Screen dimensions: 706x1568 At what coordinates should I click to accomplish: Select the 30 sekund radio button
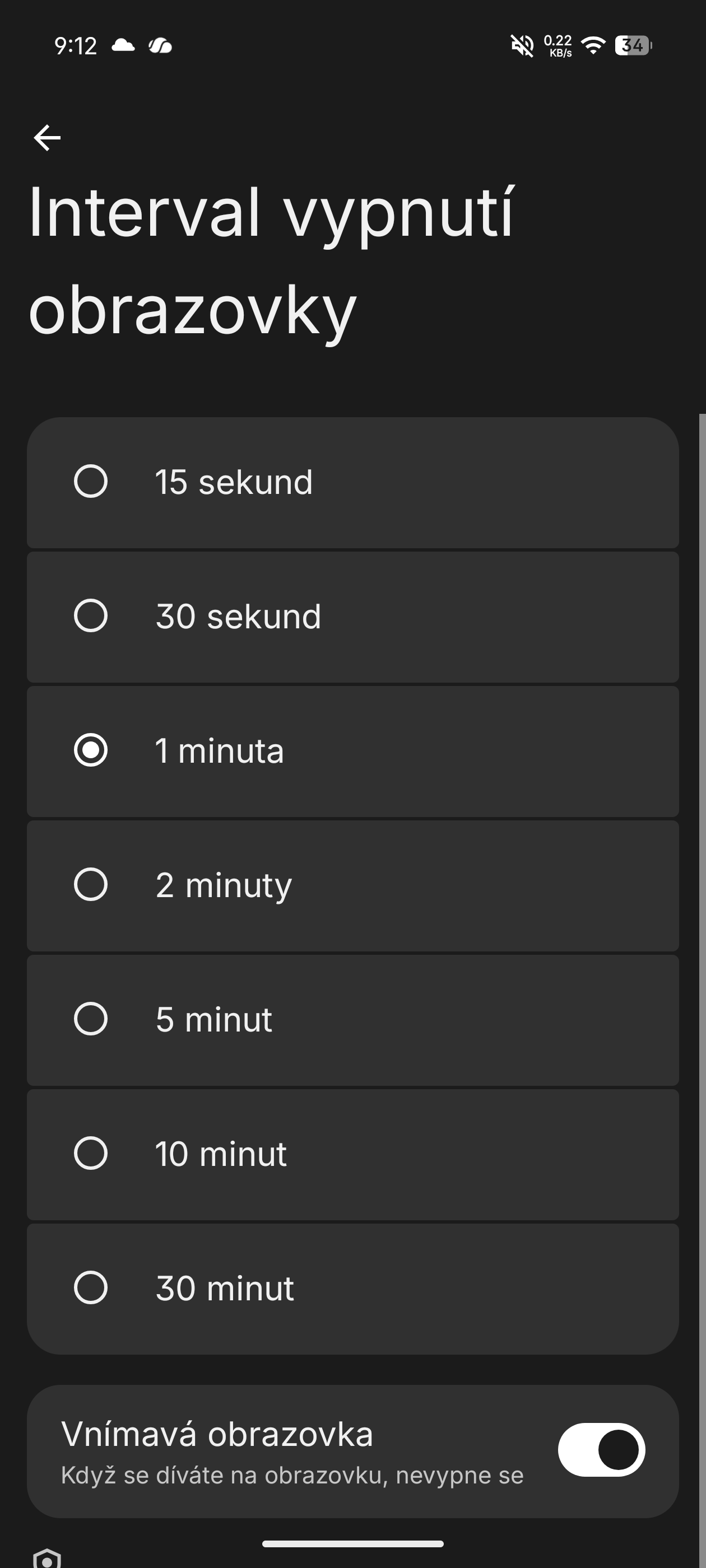coord(91,616)
